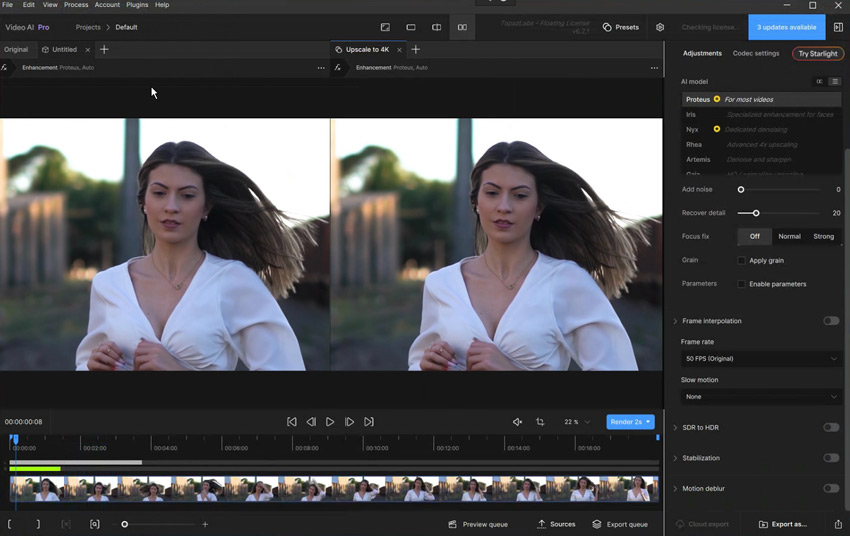Expand the Frame interpolation section
The width and height of the screenshot is (850, 536).
point(675,321)
